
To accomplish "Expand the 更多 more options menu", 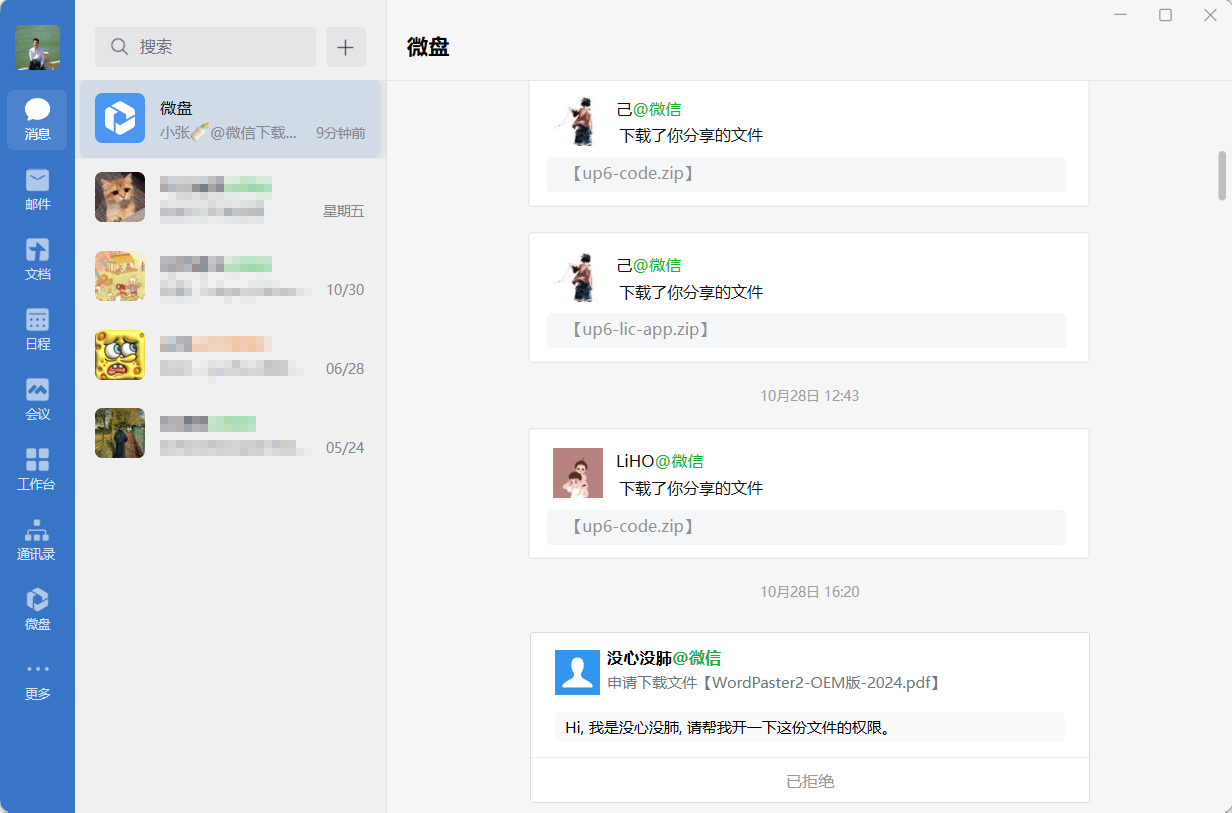I will click(x=37, y=679).
